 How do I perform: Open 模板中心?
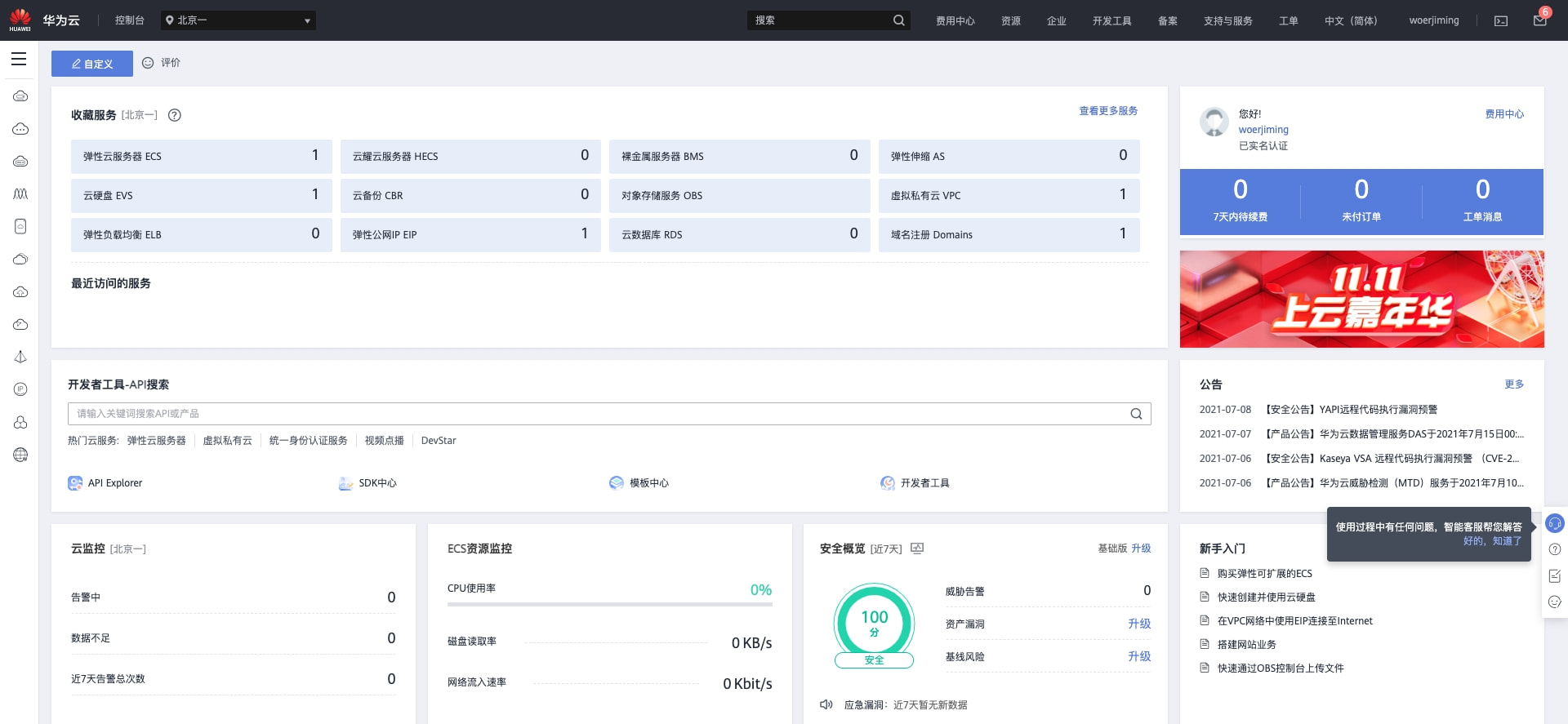[x=639, y=483]
